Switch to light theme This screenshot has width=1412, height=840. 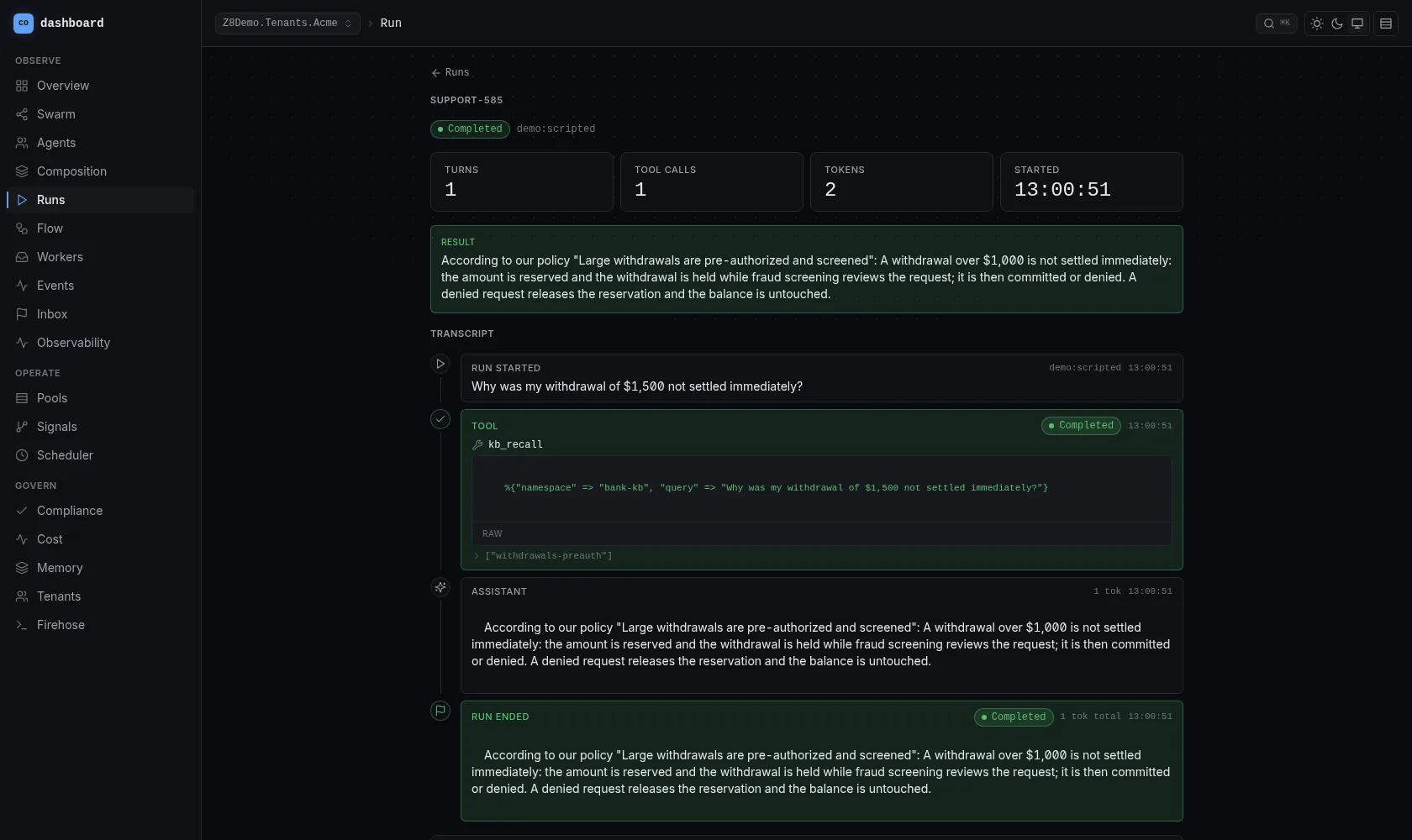click(1317, 24)
